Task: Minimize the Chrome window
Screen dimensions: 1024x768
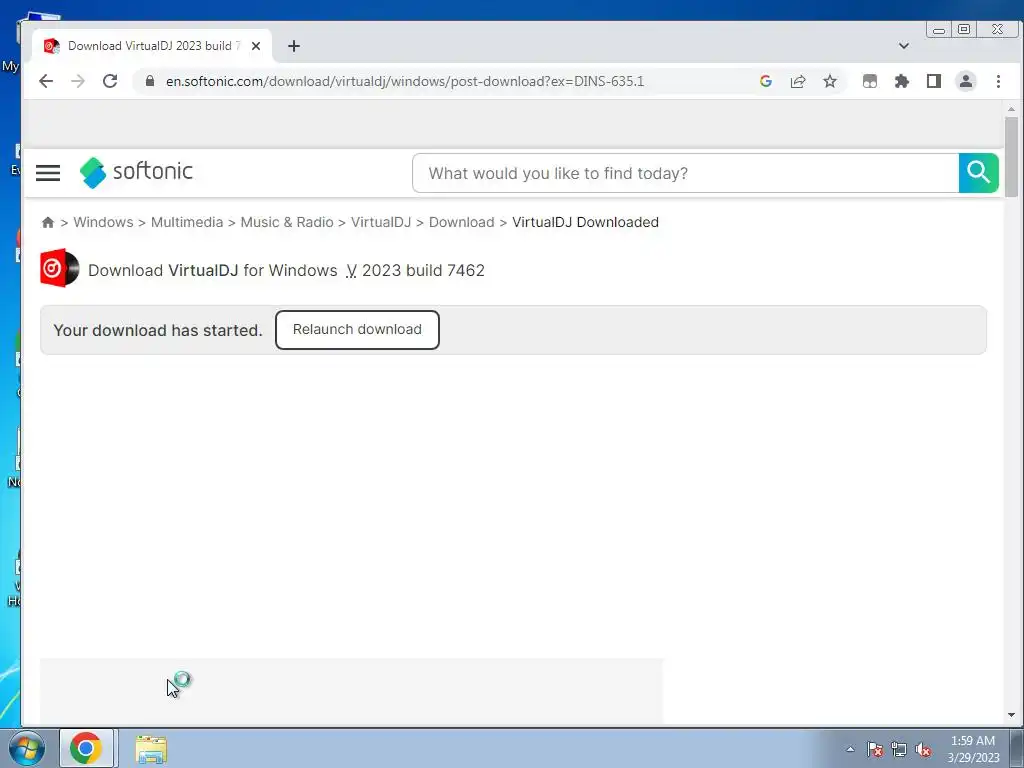Action: point(939,30)
